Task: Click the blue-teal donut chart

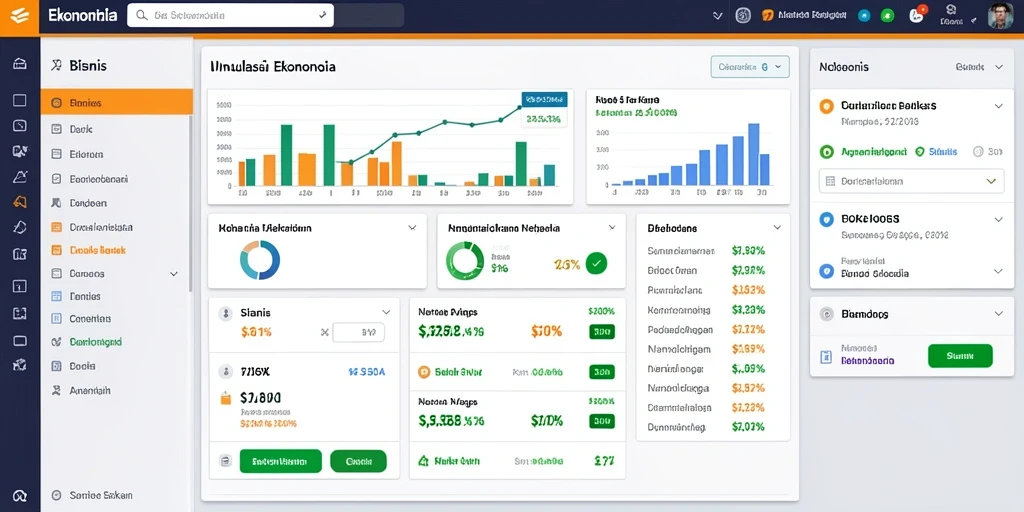Action: pos(260,260)
